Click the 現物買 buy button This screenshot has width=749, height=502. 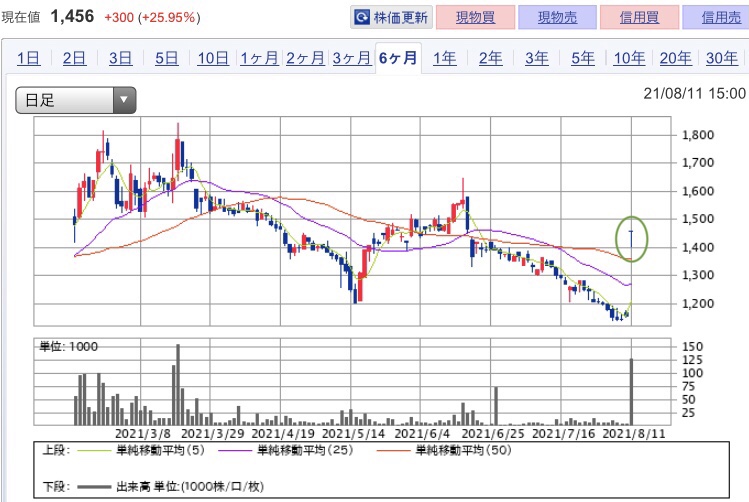[x=475, y=18]
